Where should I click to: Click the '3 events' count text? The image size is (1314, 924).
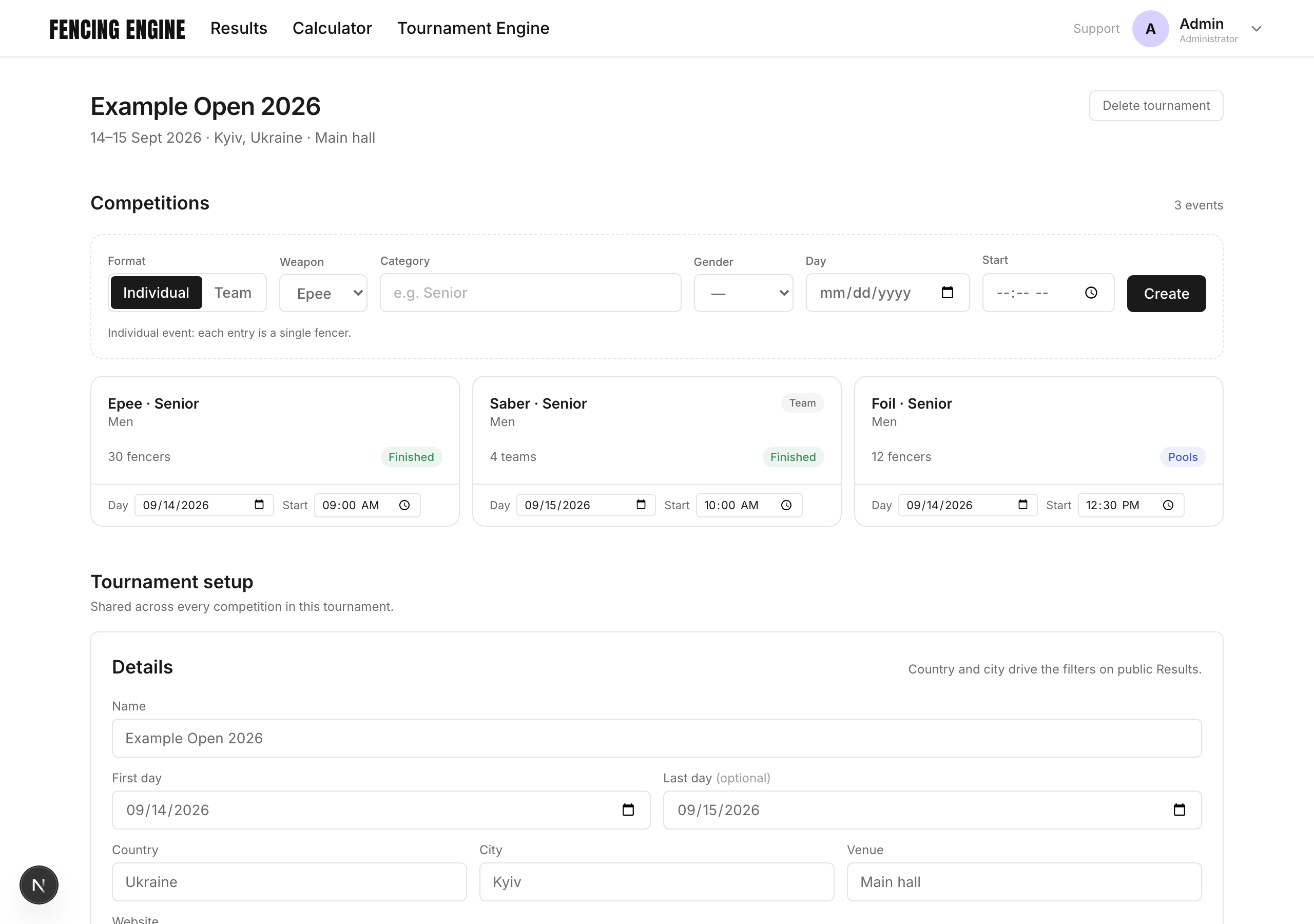coord(1199,205)
